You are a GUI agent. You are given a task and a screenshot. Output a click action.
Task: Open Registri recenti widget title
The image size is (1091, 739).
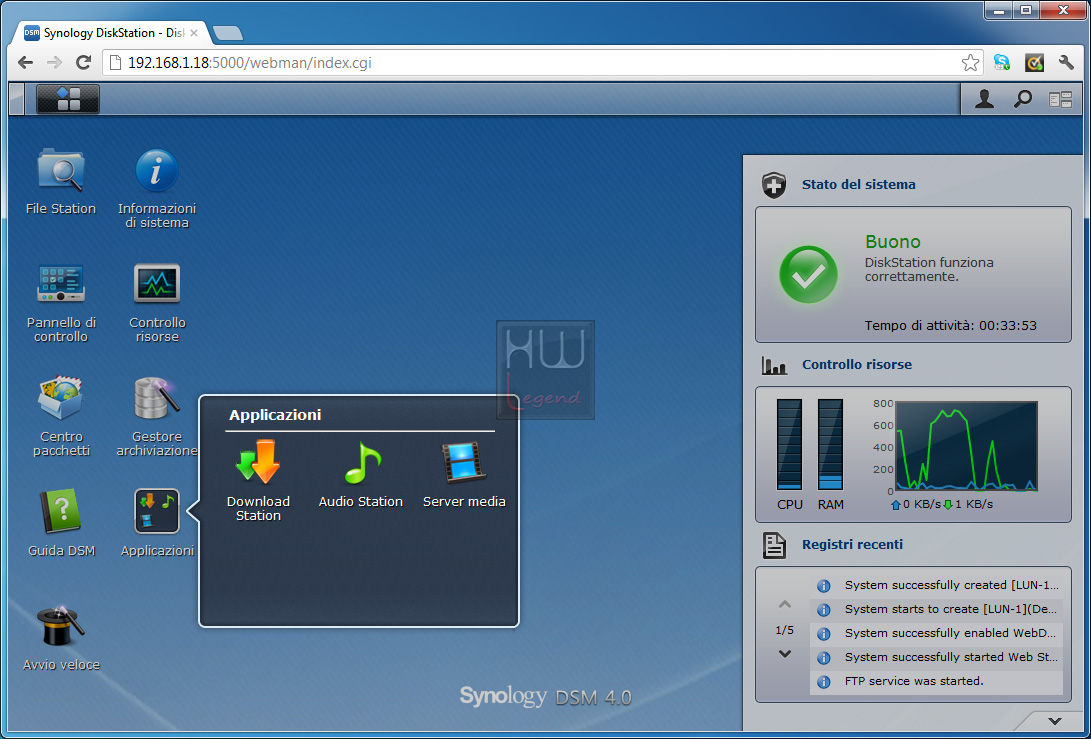[x=852, y=545]
